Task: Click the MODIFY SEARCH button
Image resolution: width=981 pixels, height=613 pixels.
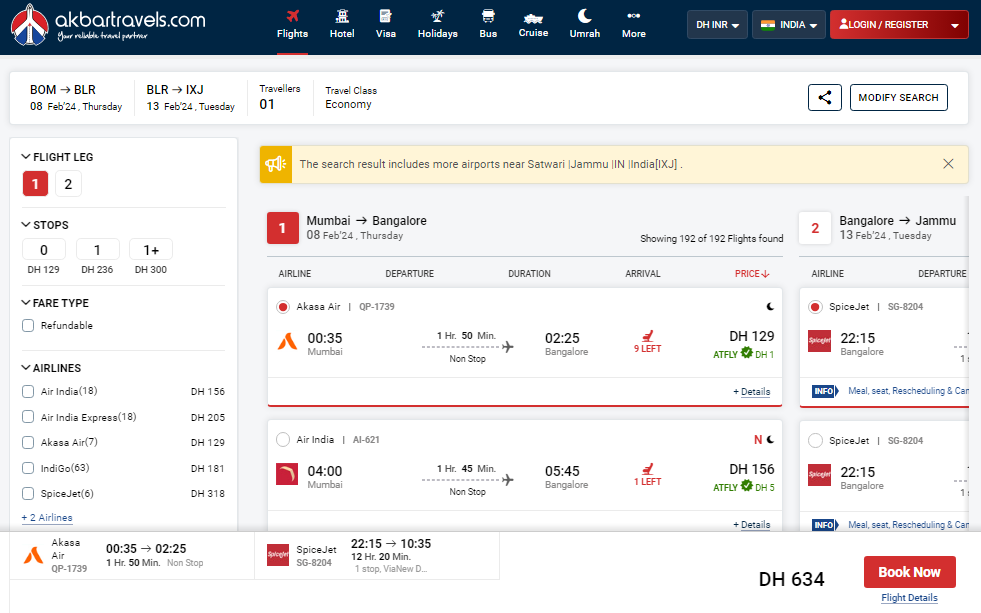Action: pyautogui.click(x=898, y=98)
